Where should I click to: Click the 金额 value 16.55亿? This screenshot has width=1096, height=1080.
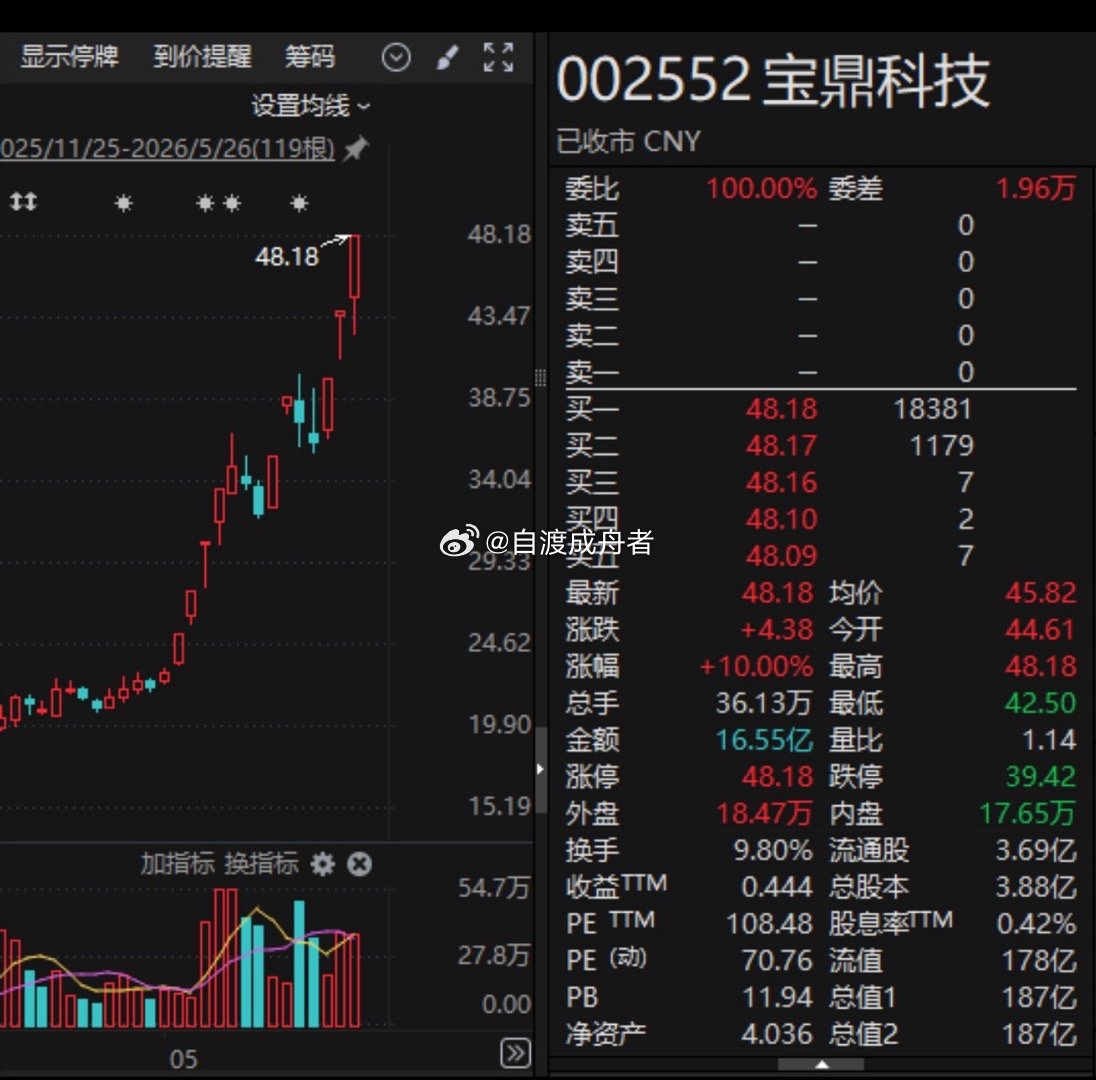[x=765, y=740]
